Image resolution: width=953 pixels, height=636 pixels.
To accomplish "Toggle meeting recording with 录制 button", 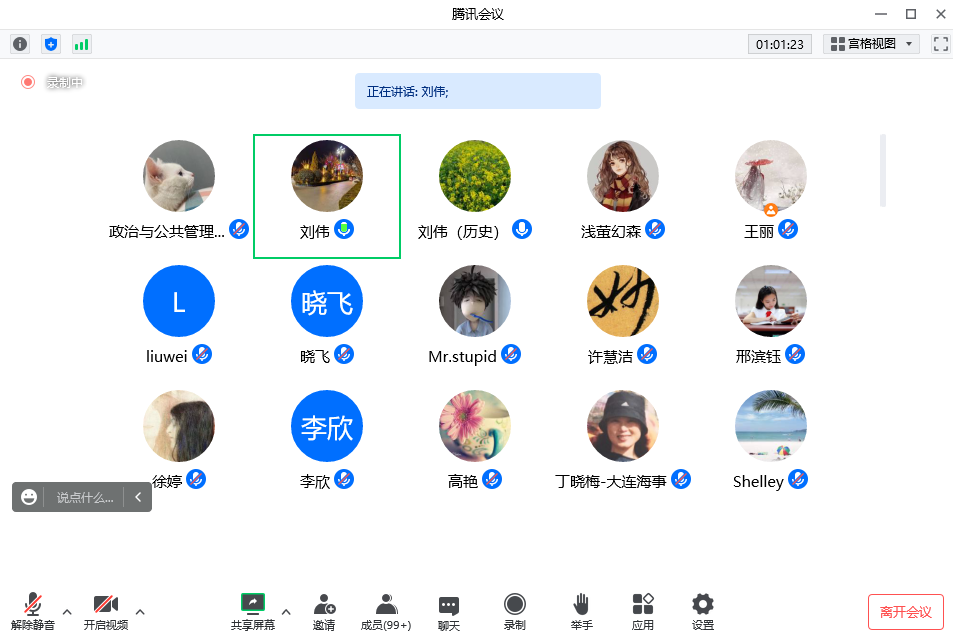I will [515, 611].
